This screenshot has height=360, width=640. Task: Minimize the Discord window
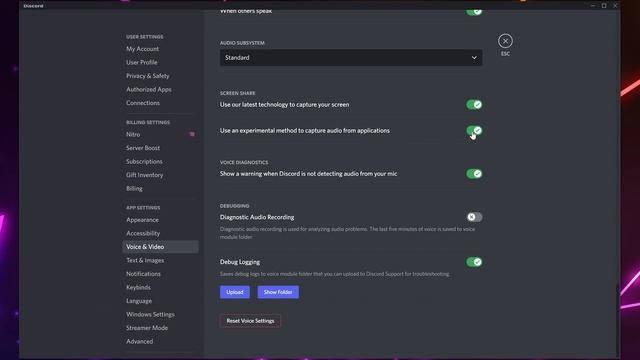tap(593, 6)
